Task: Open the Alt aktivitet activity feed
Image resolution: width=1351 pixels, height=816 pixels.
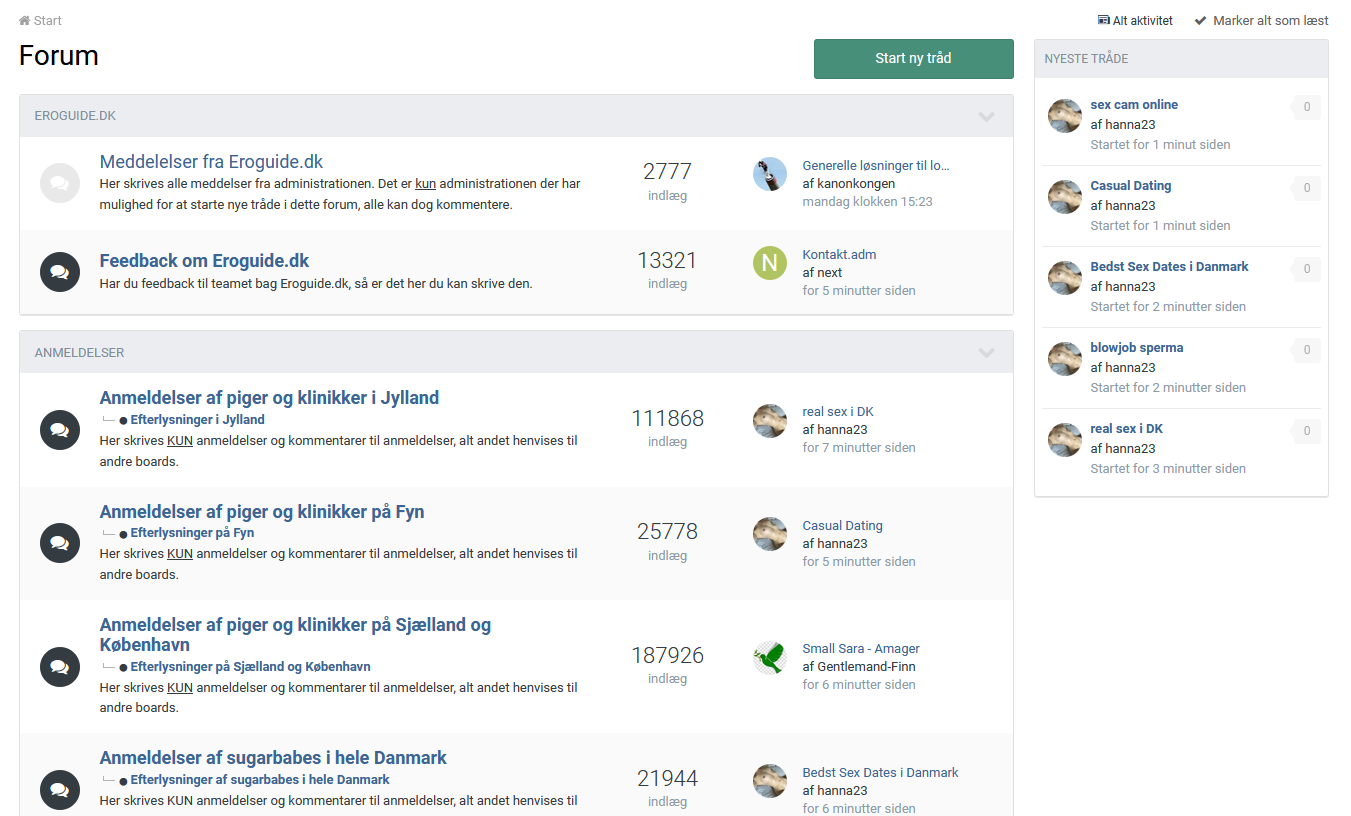Action: (x=1135, y=20)
